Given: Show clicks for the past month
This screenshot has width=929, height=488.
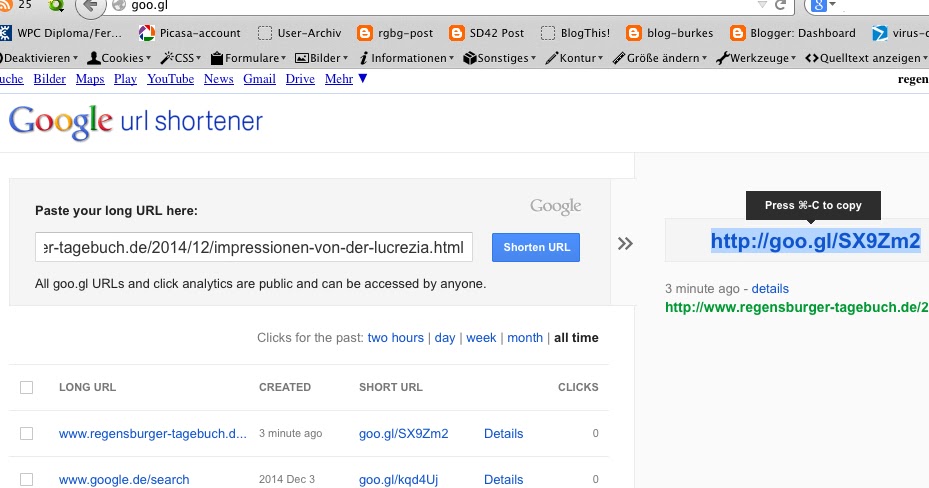Looking at the screenshot, I should click(525, 338).
